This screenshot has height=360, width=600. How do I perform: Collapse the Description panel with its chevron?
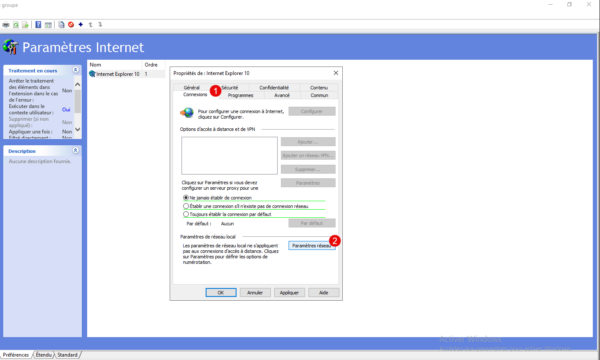75,150
